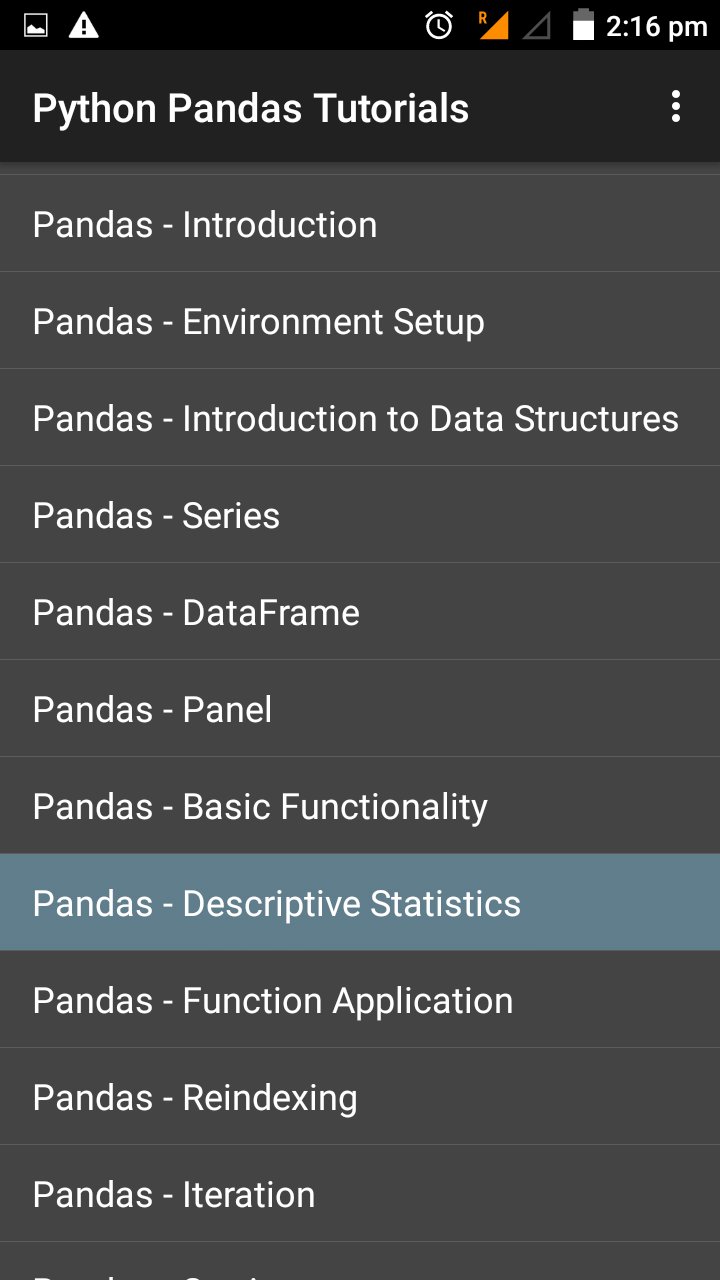Viewport: 720px width, 1280px height.
Task: Tap the image notification icon
Action: [35, 25]
